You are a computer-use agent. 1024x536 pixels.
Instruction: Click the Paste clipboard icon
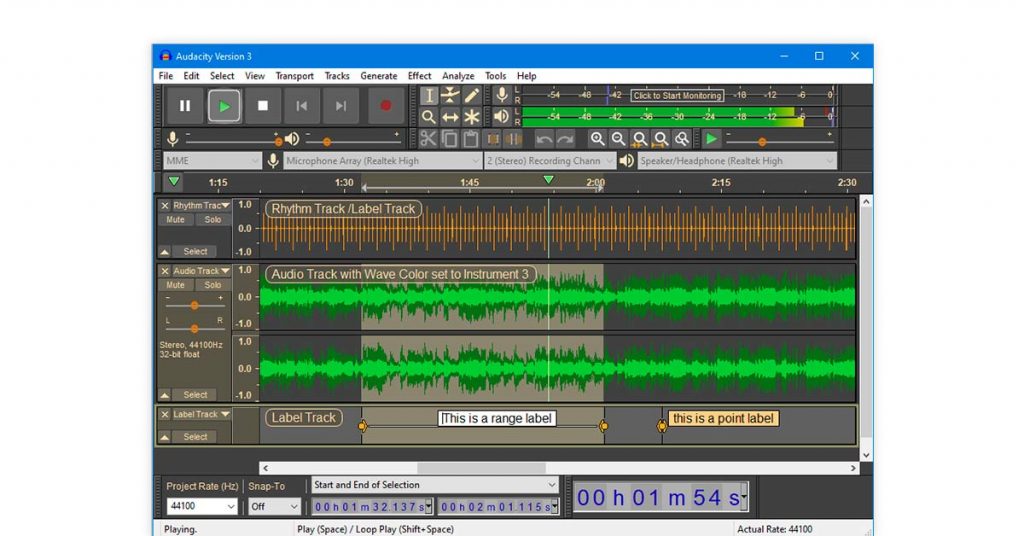[470, 139]
